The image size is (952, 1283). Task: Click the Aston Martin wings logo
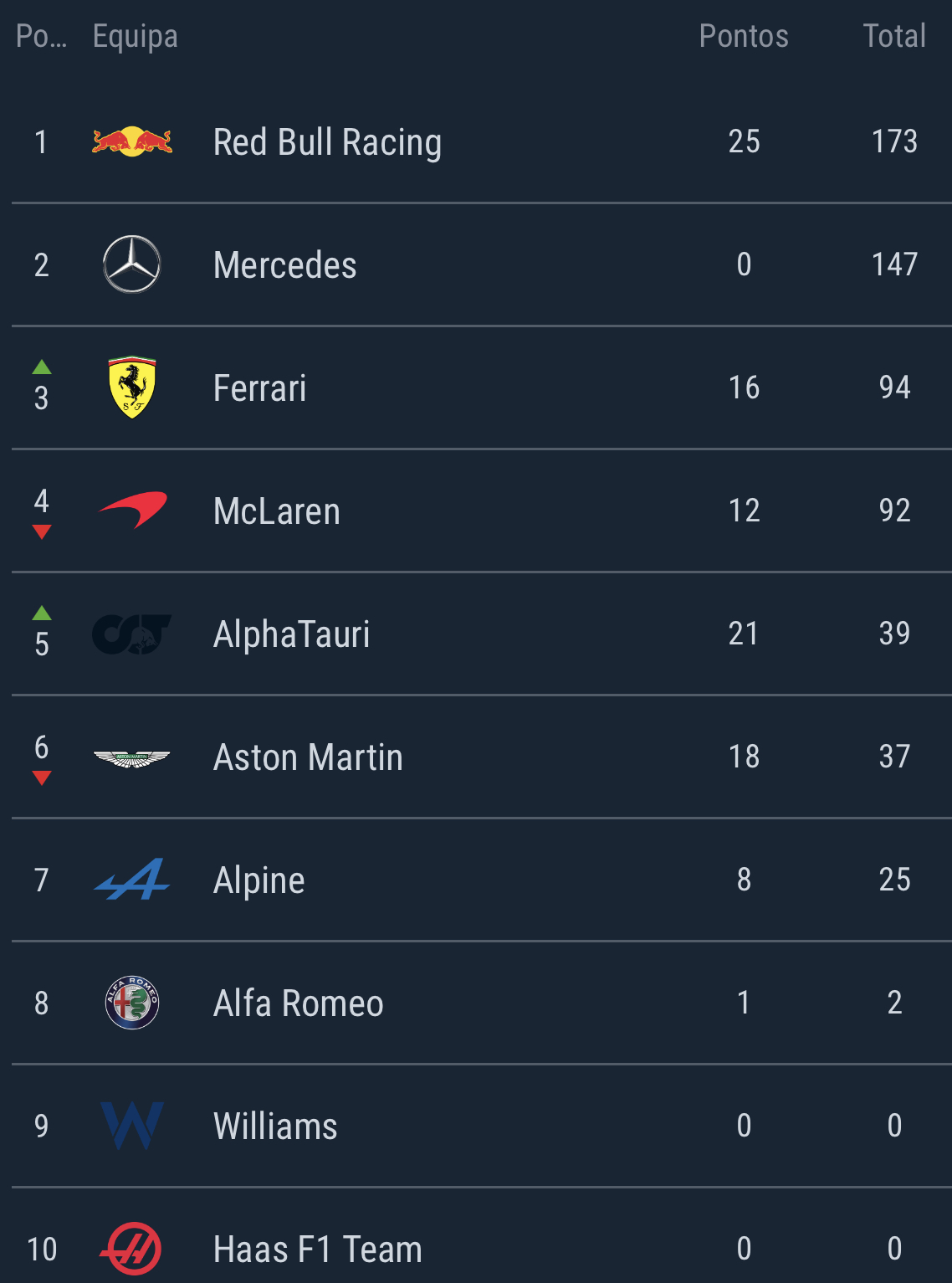click(132, 757)
